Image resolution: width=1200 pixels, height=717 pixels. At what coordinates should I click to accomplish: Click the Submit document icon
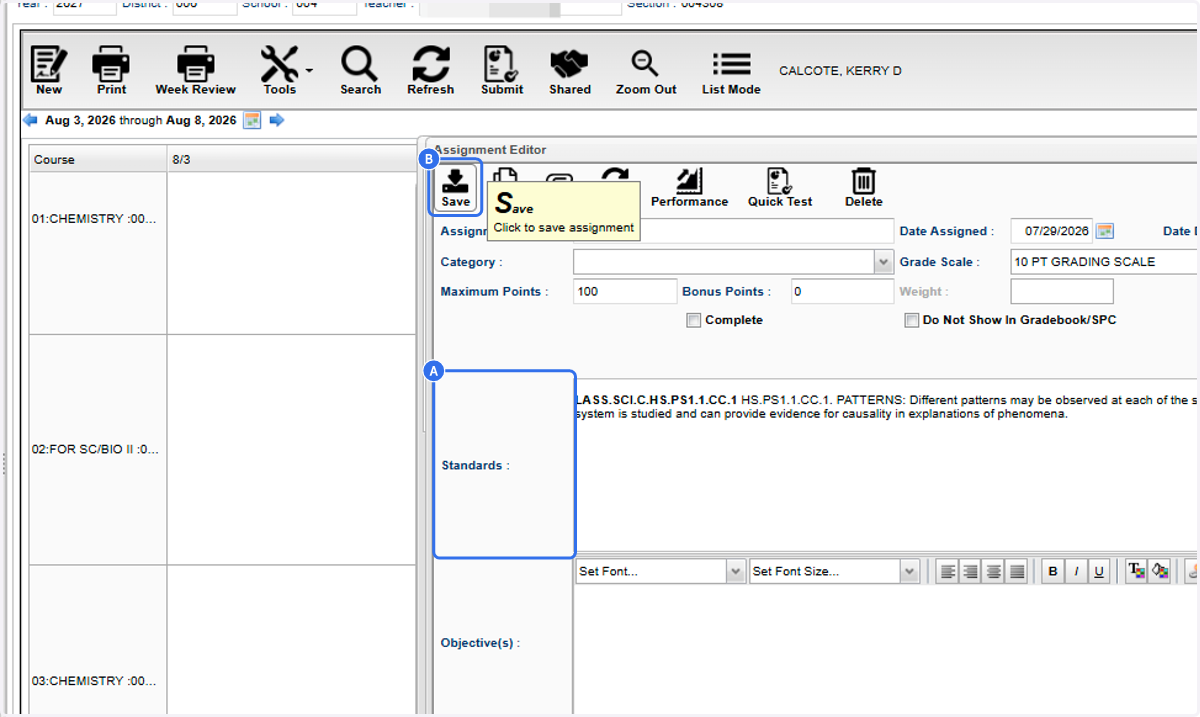click(501, 71)
